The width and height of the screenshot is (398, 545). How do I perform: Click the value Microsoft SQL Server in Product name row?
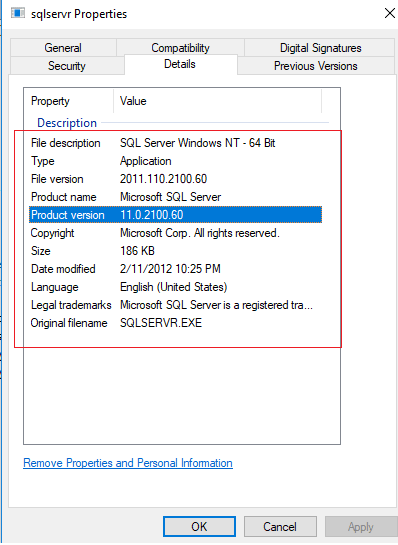point(170,197)
